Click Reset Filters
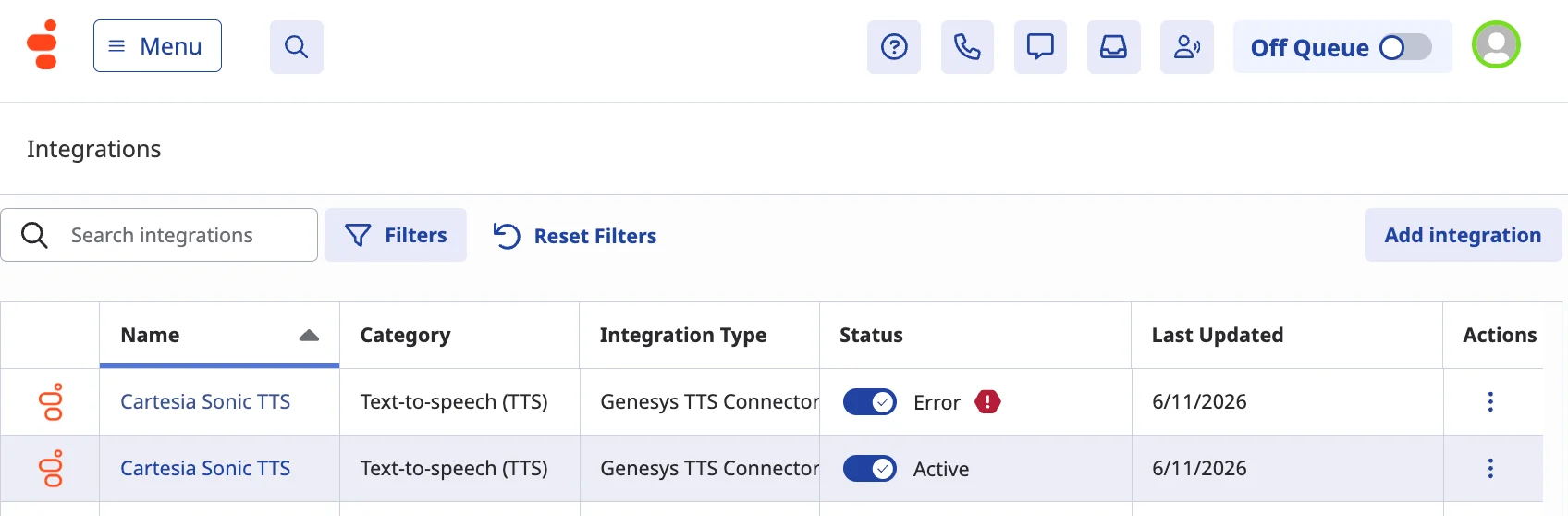The height and width of the screenshot is (516, 1568). tap(575, 236)
